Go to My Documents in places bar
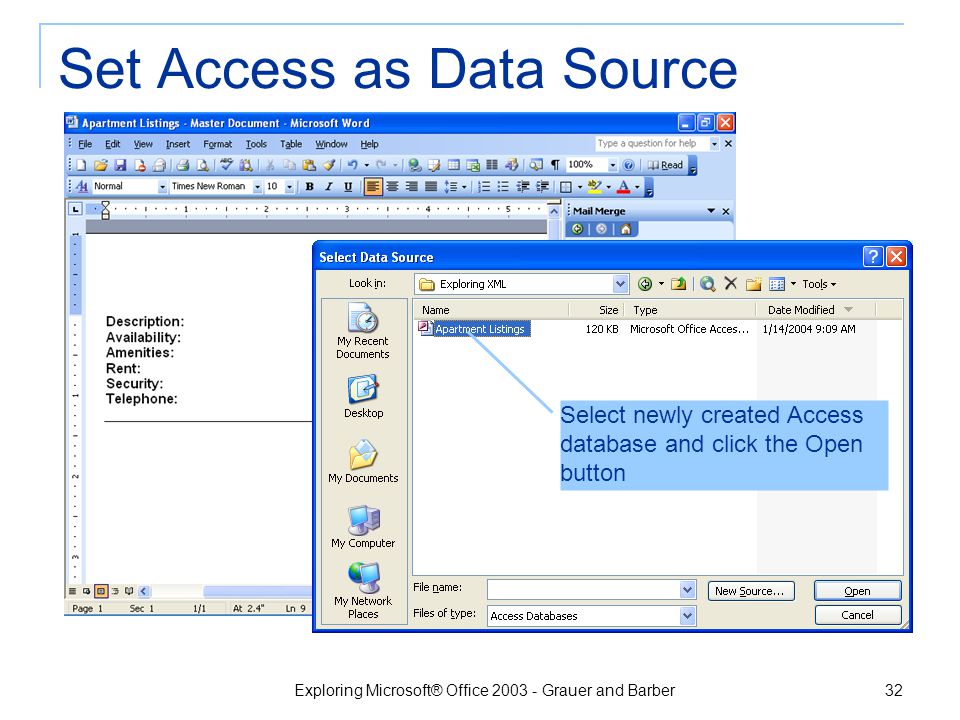This screenshot has width=960, height=720. coord(363,462)
